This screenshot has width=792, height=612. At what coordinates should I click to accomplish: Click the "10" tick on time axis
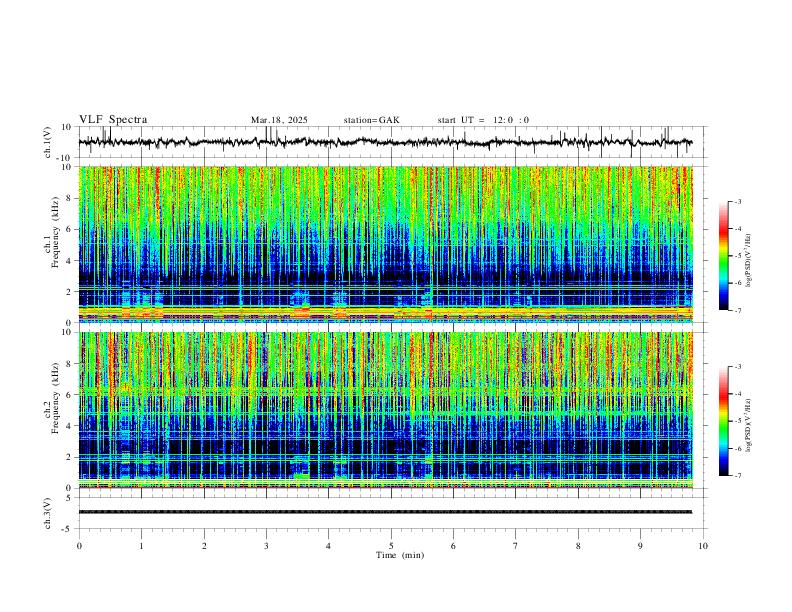(x=703, y=546)
